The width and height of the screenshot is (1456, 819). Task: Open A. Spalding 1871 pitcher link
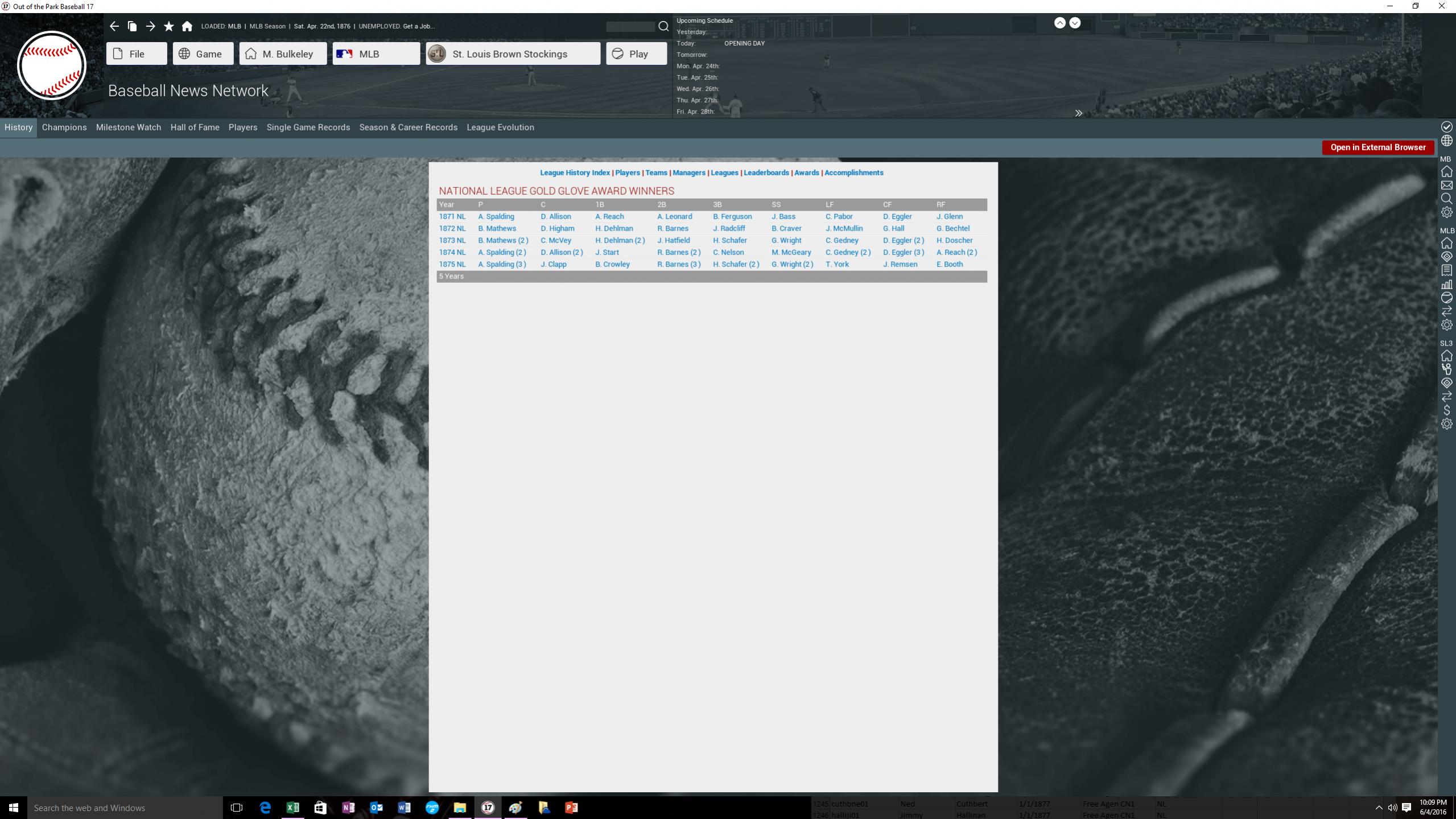click(x=496, y=217)
